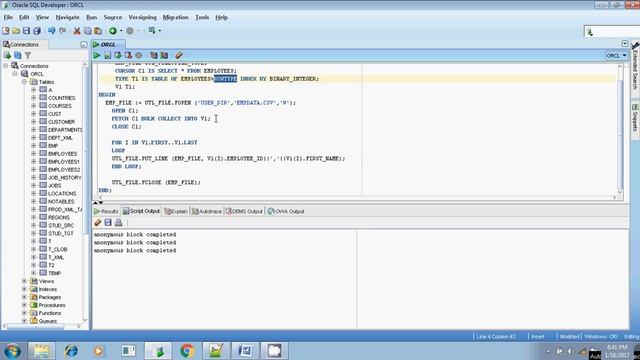The image size is (640, 360).
Task: Expand the COUNTRIES table node
Action: 33,98
